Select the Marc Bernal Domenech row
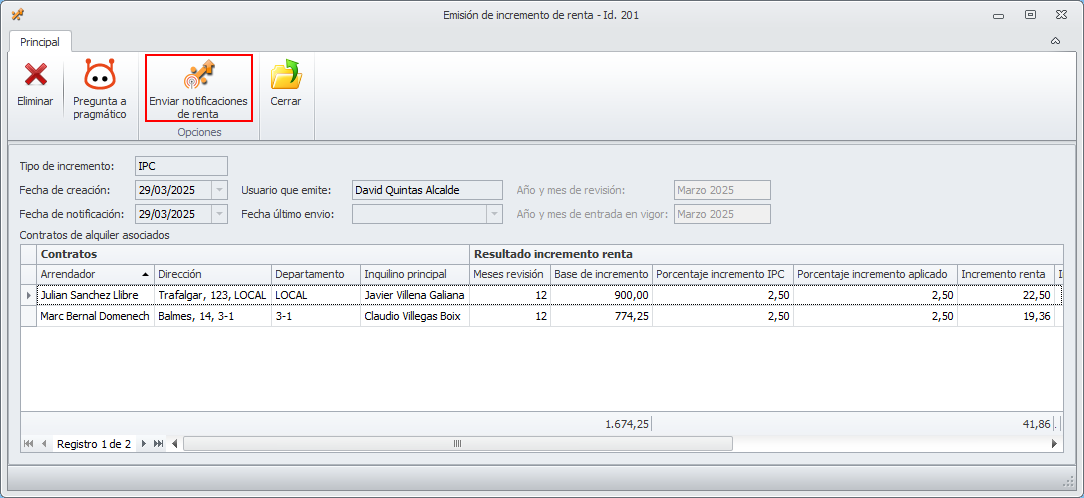The width and height of the screenshot is (1084, 498). pyautogui.click(x=95, y=316)
